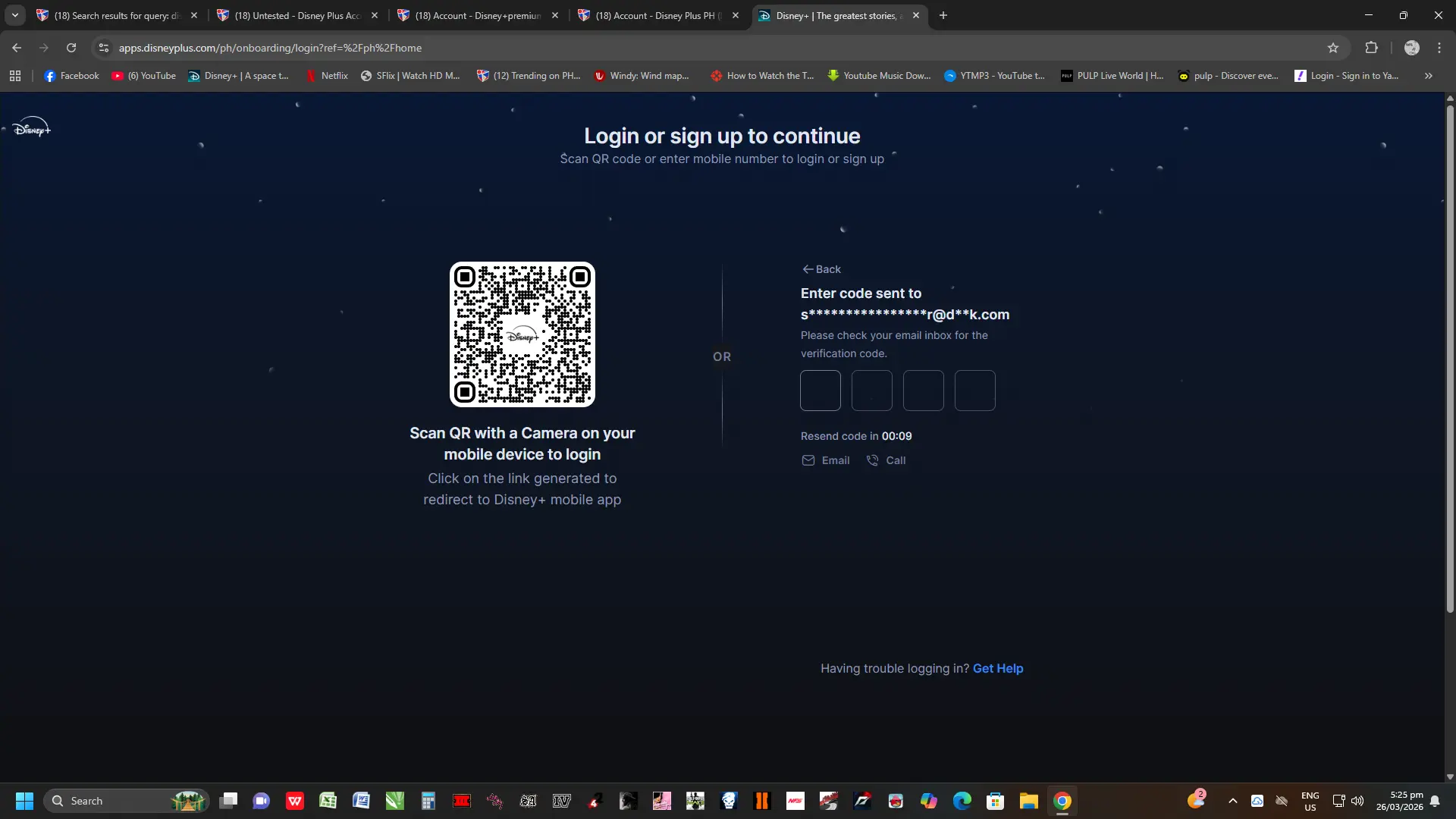This screenshot has height=819, width=1456.
Task: Bookmark this page with the star icon
Action: 1333,48
